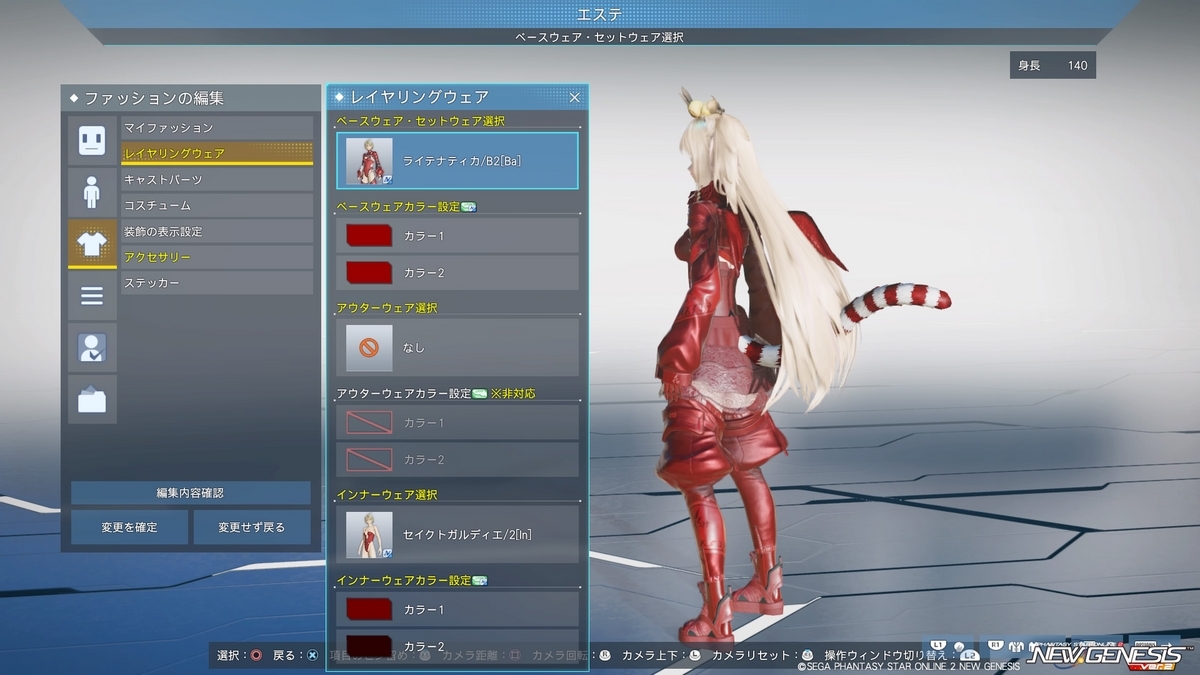
Task: Click disabled outerwear カラー1 swatch
Action: (369, 423)
